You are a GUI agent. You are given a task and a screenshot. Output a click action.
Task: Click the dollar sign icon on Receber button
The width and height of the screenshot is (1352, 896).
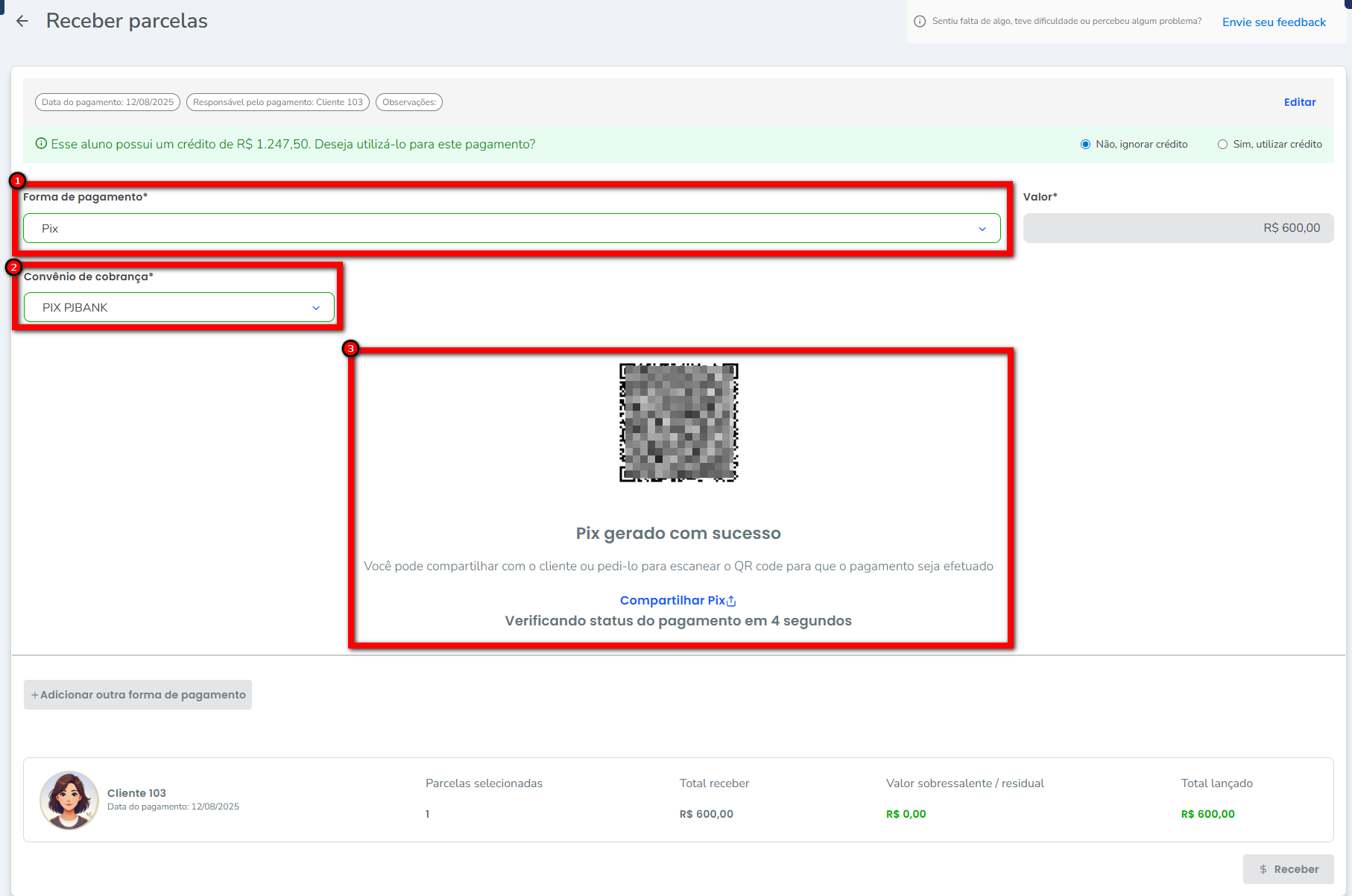1263,869
